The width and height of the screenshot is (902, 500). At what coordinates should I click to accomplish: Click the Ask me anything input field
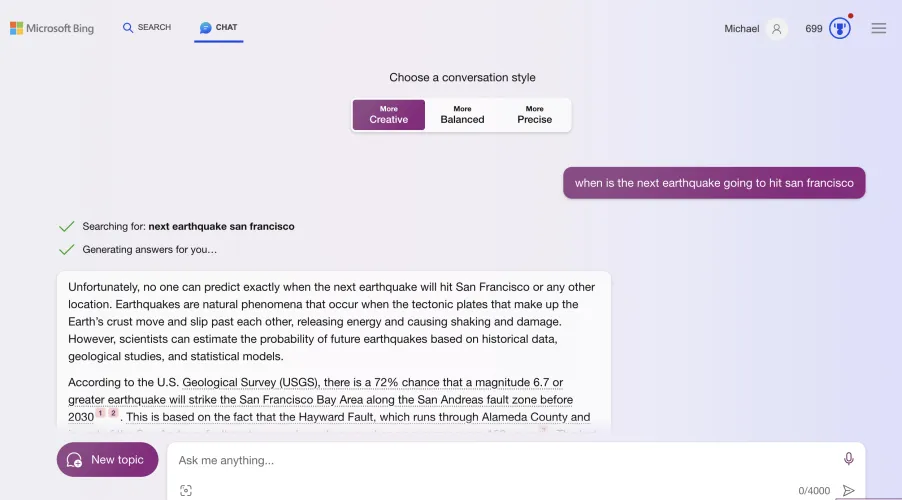(500, 460)
